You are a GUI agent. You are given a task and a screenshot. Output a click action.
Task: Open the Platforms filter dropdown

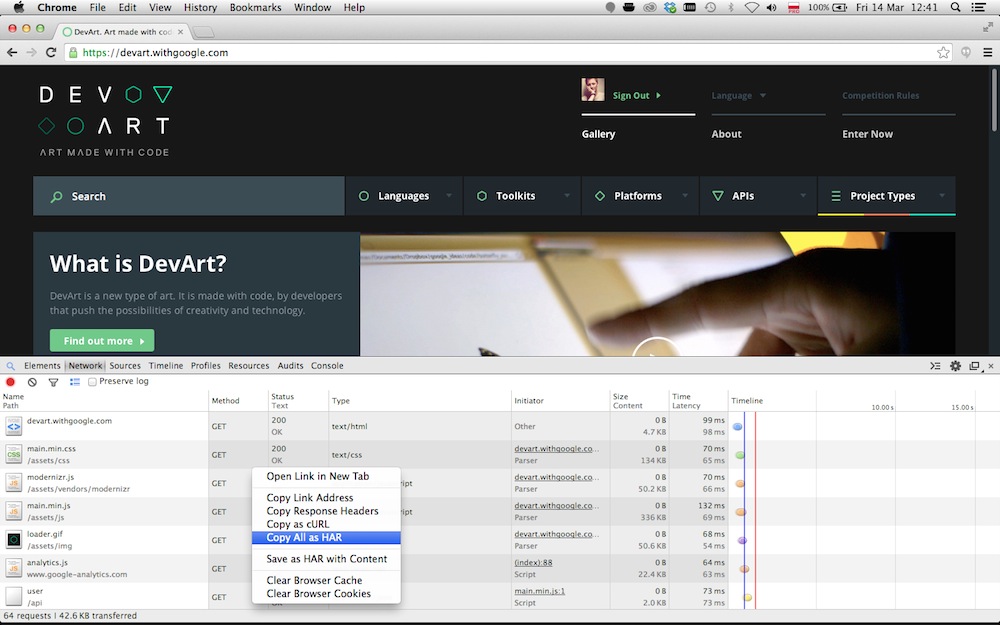point(640,196)
